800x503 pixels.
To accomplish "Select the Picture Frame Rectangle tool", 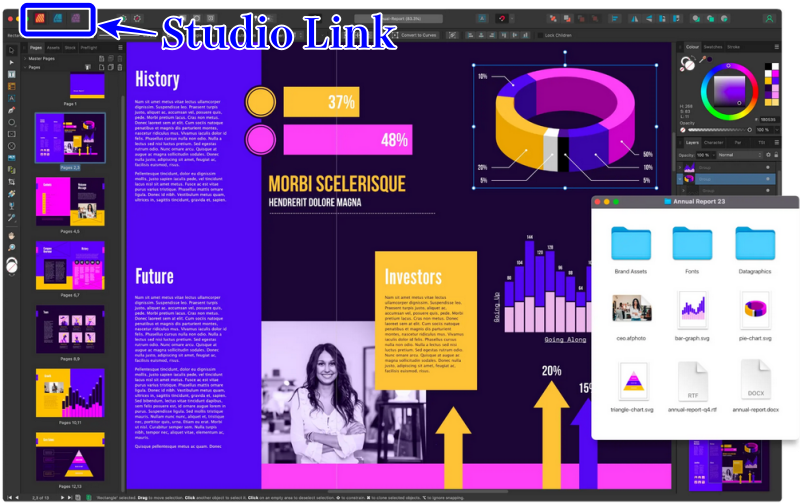I will (11, 134).
